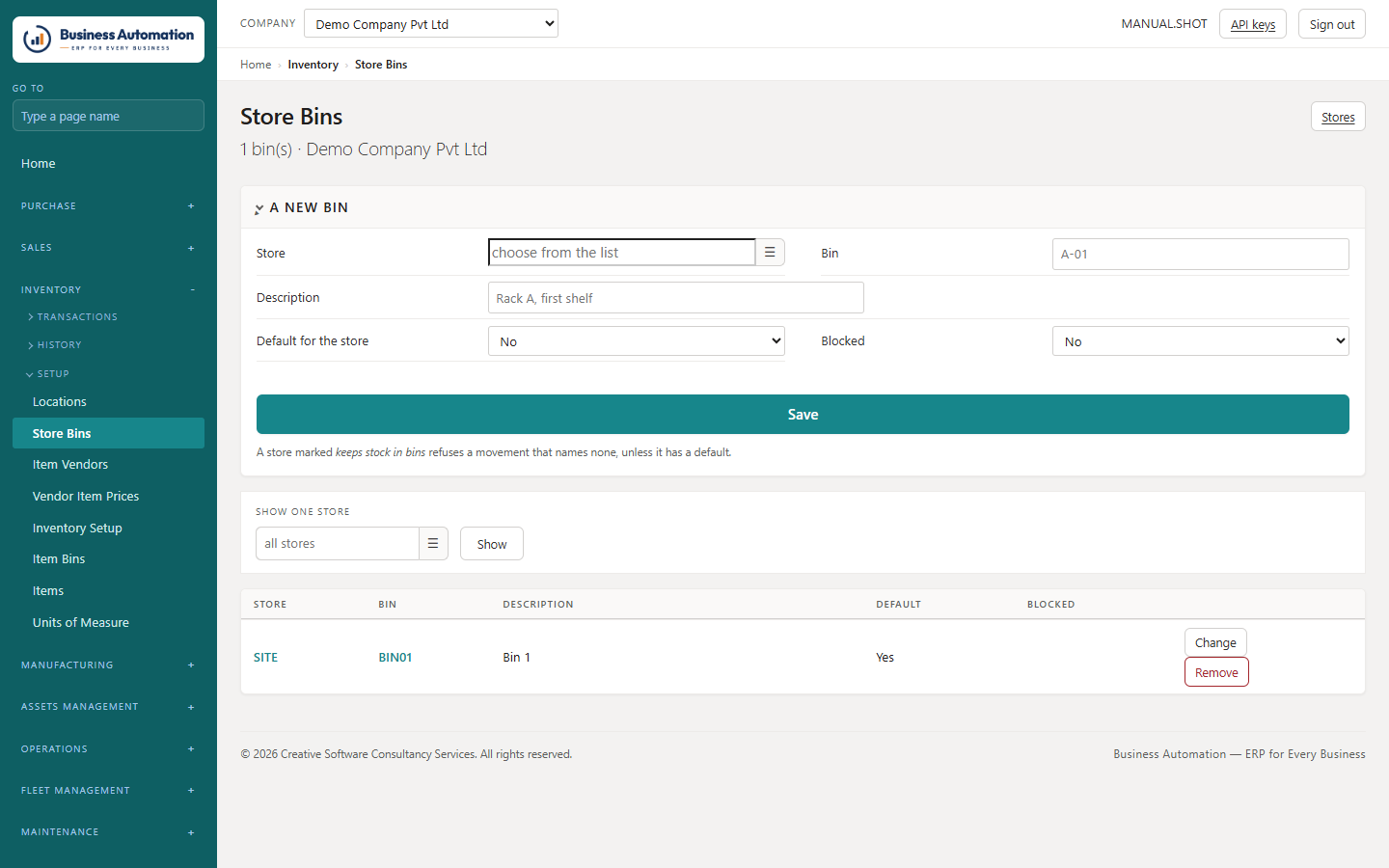The image size is (1389, 868).
Task: Click the Home breadcrumb link
Action: (256, 65)
